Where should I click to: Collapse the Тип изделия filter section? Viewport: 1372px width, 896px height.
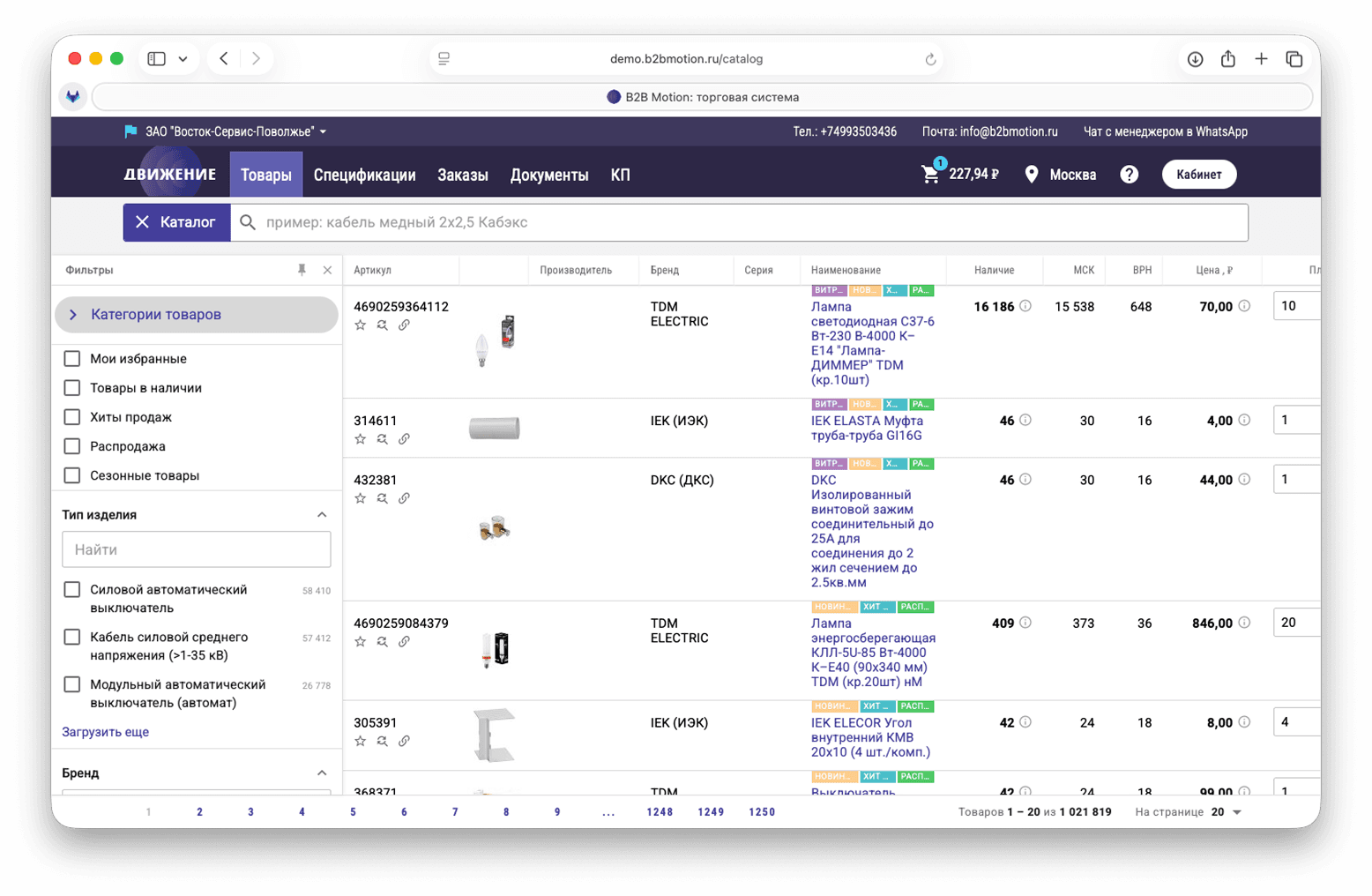pyautogui.click(x=322, y=515)
